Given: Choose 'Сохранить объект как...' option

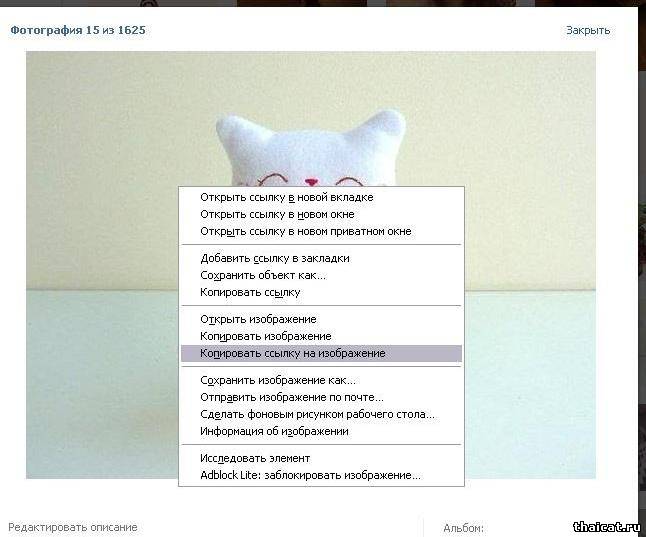Looking at the screenshot, I should [x=321, y=275].
